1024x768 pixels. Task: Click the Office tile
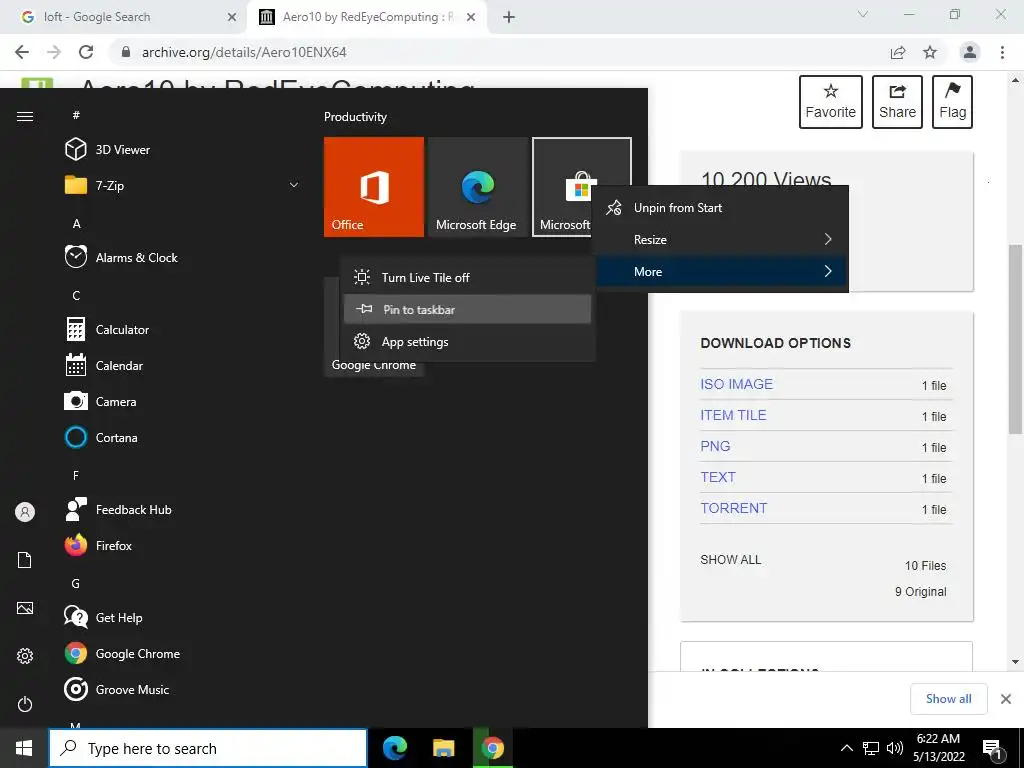click(x=374, y=187)
